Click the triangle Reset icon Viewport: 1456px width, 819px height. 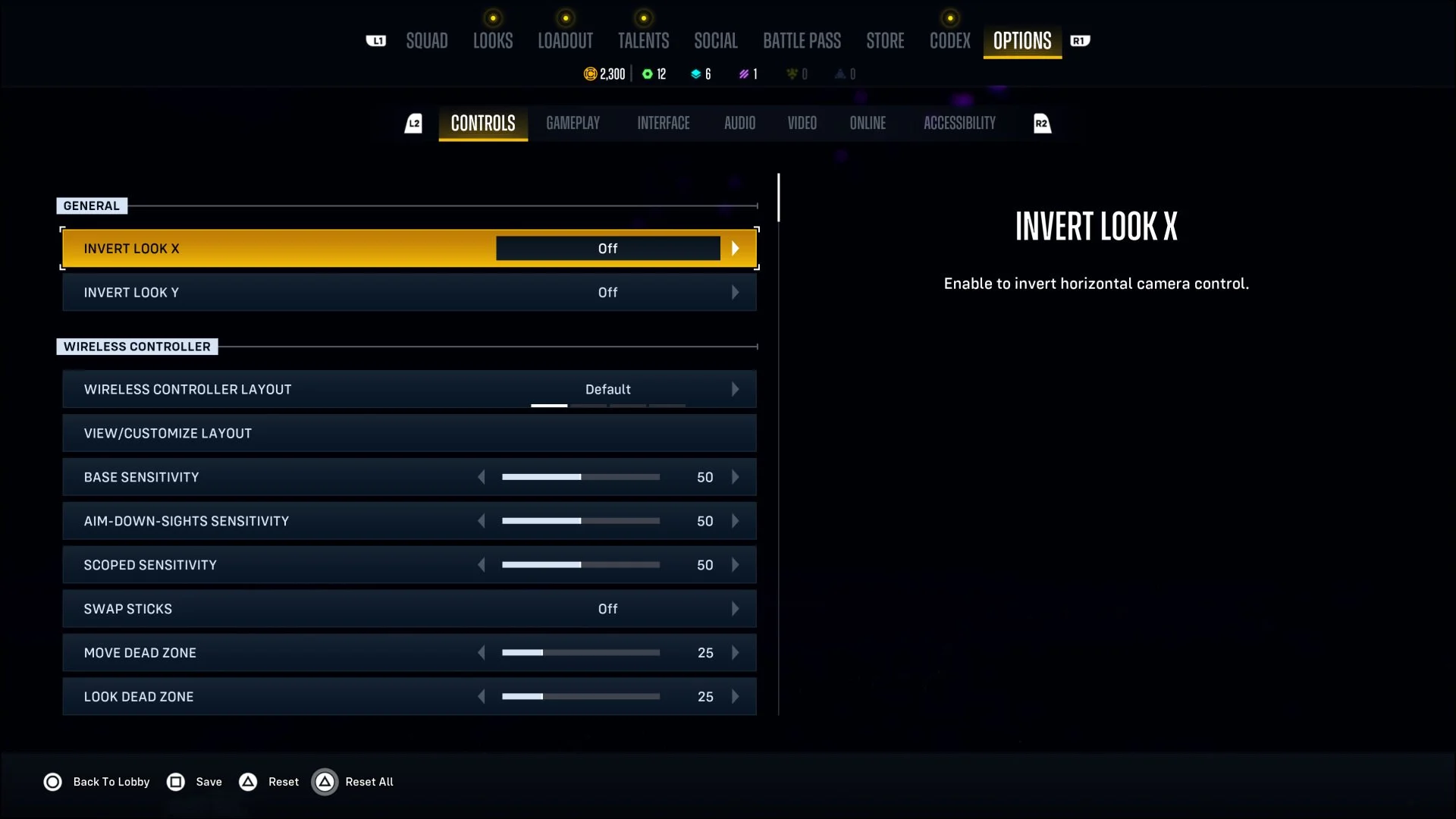pyautogui.click(x=248, y=782)
